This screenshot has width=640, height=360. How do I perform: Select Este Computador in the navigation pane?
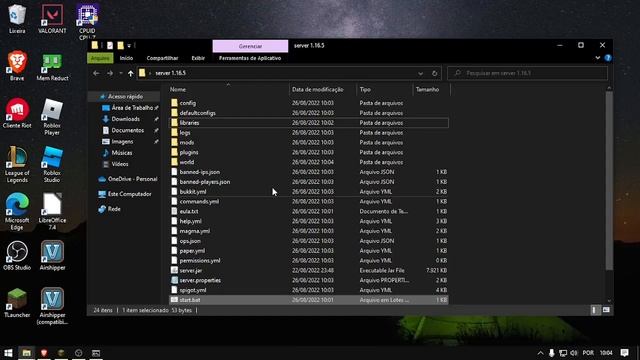click(129, 194)
